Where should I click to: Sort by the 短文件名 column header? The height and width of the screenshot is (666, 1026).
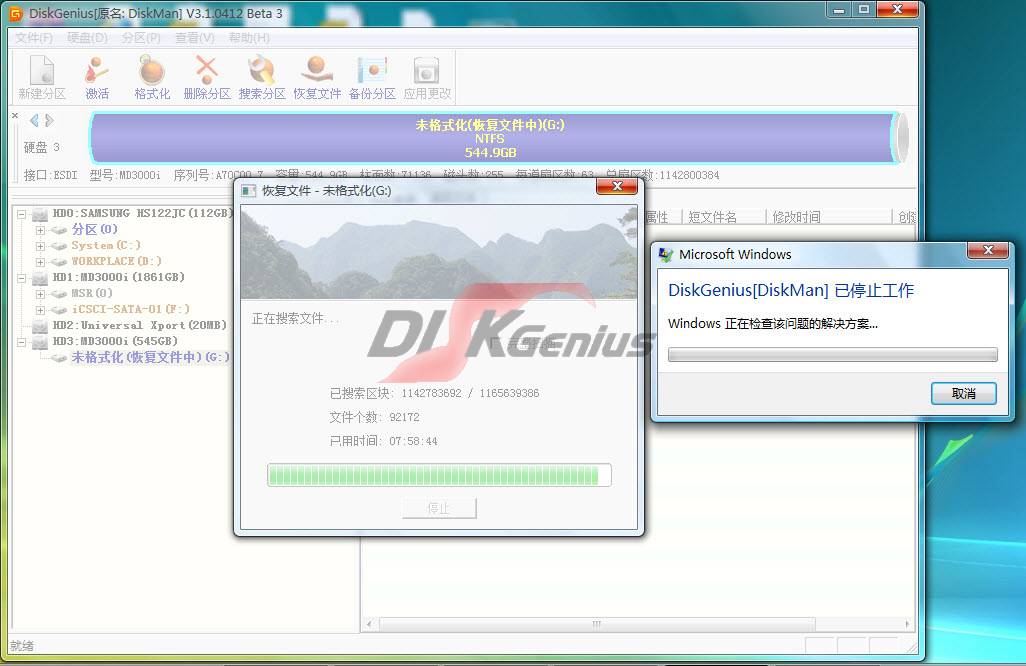(723, 217)
